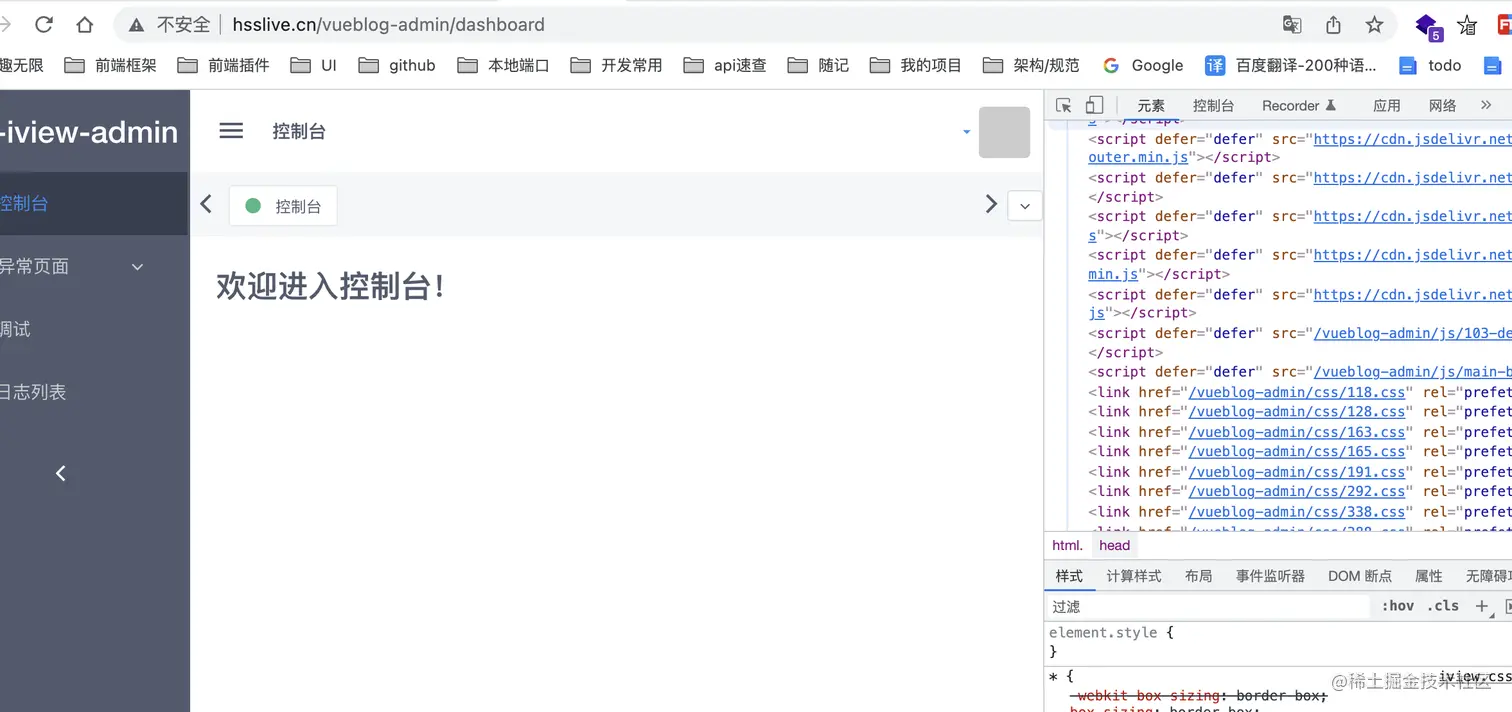The image size is (1512, 712).
Task: Bookmark this page with the star
Action: pyautogui.click(x=1374, y=24)
